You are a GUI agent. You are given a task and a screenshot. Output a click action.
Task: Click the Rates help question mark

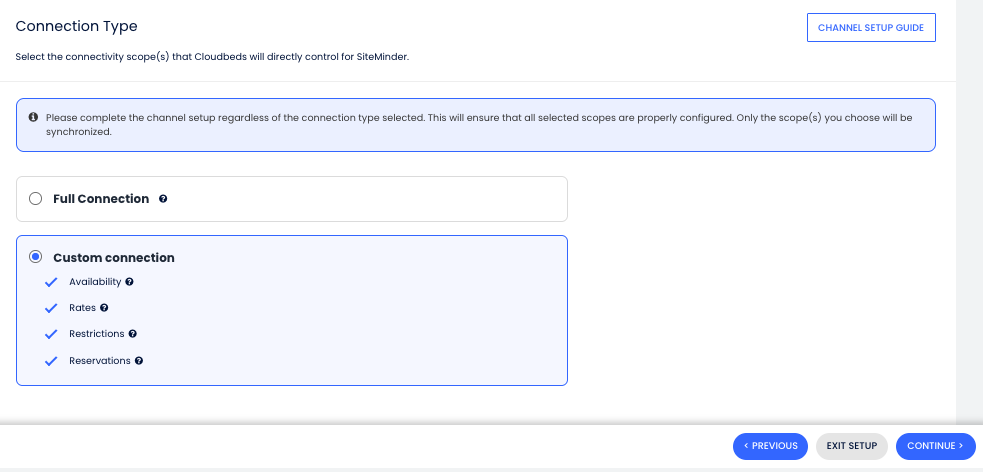[104, 308]
